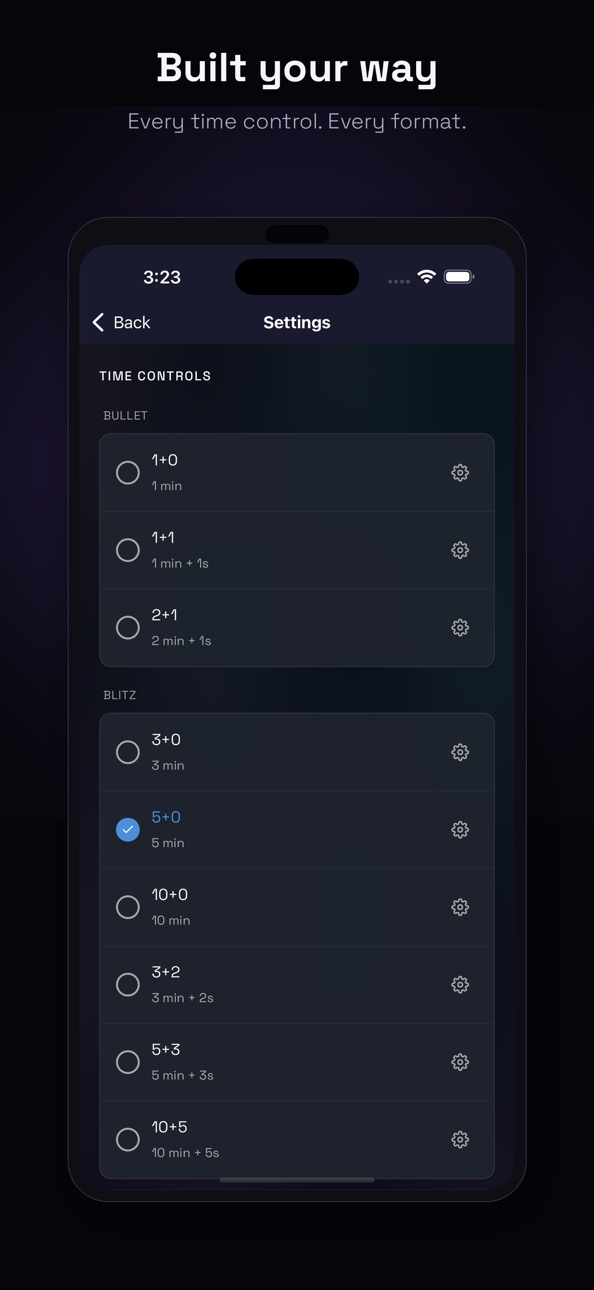This screenshot has width=594, height=1290.
Task: Select the 3+0 radio button
Action: [x=128, y=752]
